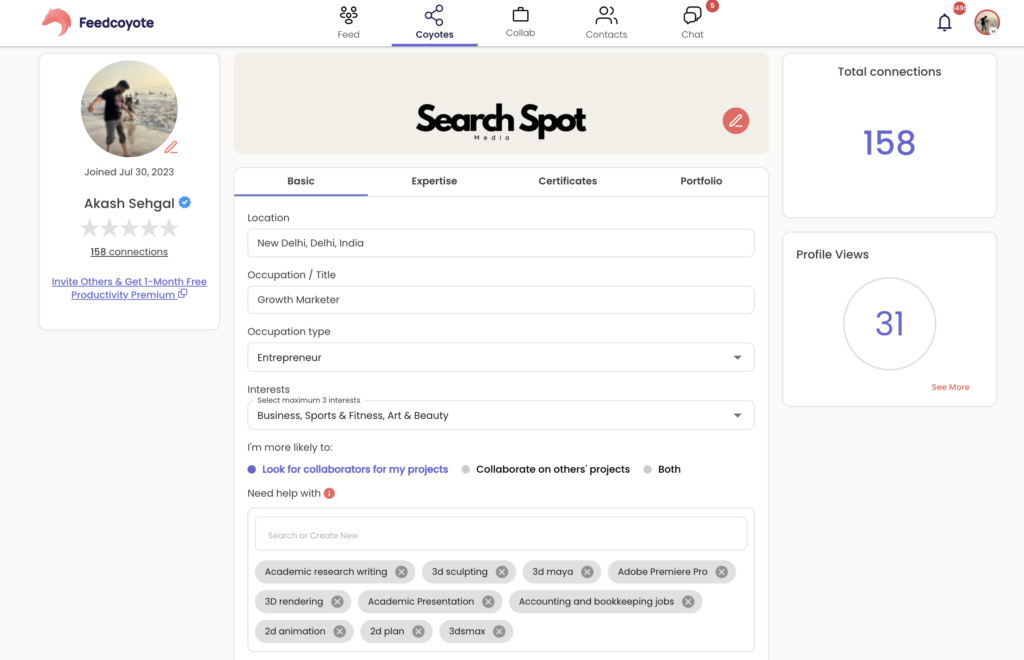
Task: Open Chat messages
Action: coord(692,23)
